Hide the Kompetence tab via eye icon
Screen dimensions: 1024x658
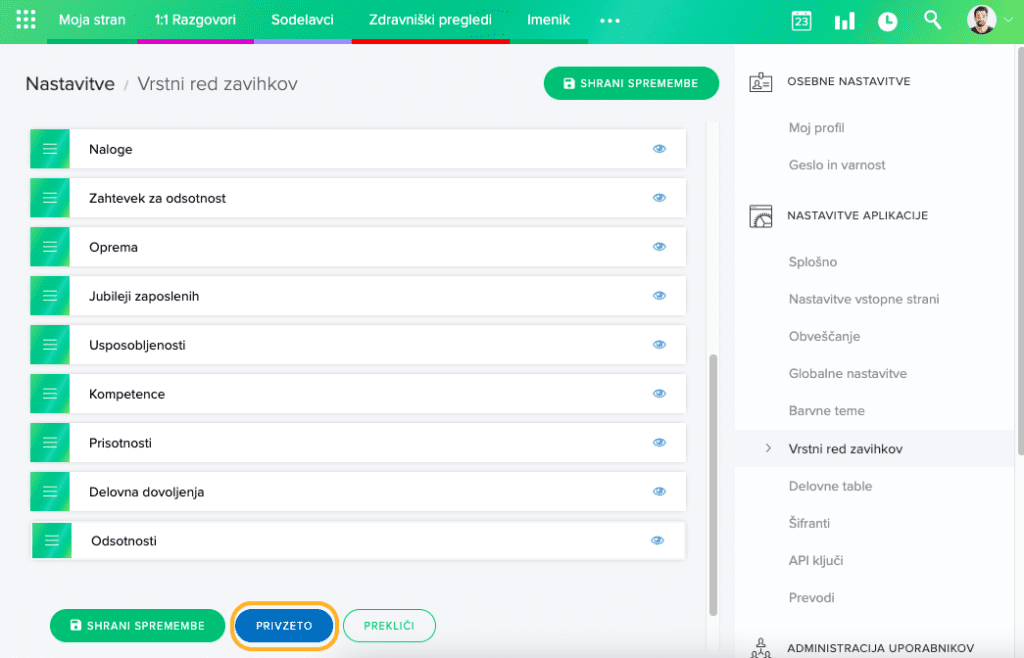tap(659, 394)
